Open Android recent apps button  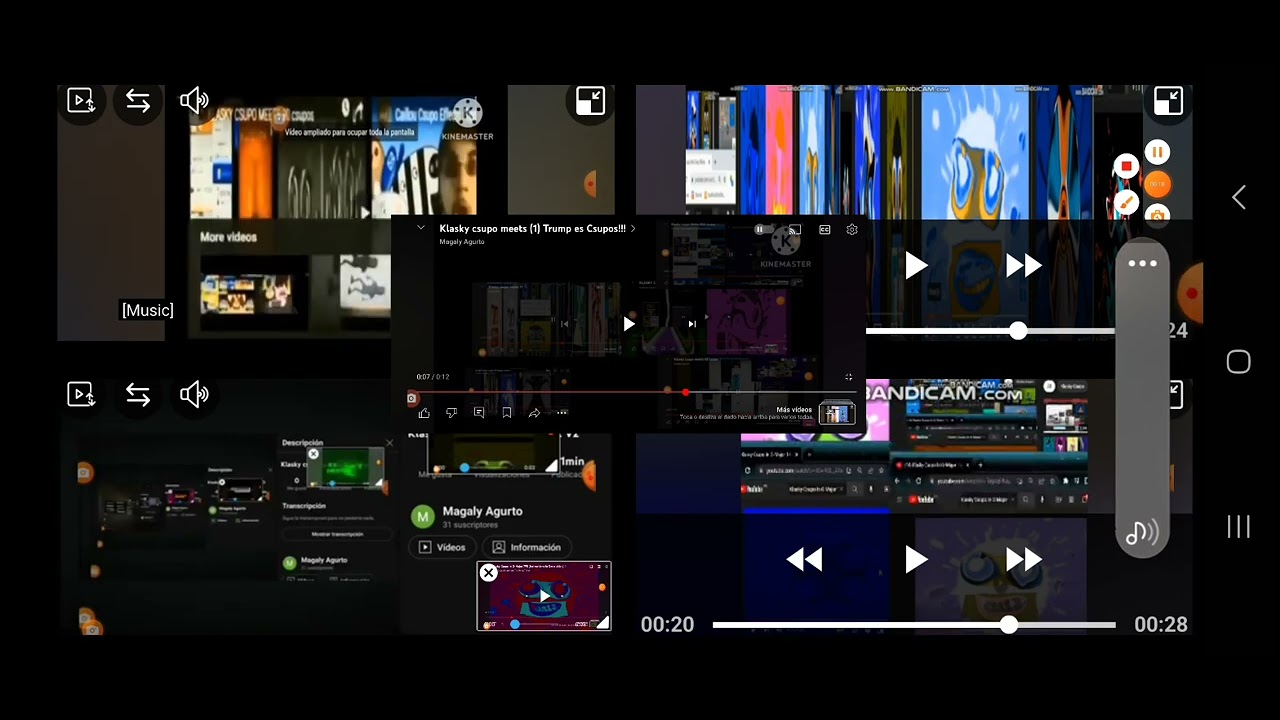coord(1239,527)
